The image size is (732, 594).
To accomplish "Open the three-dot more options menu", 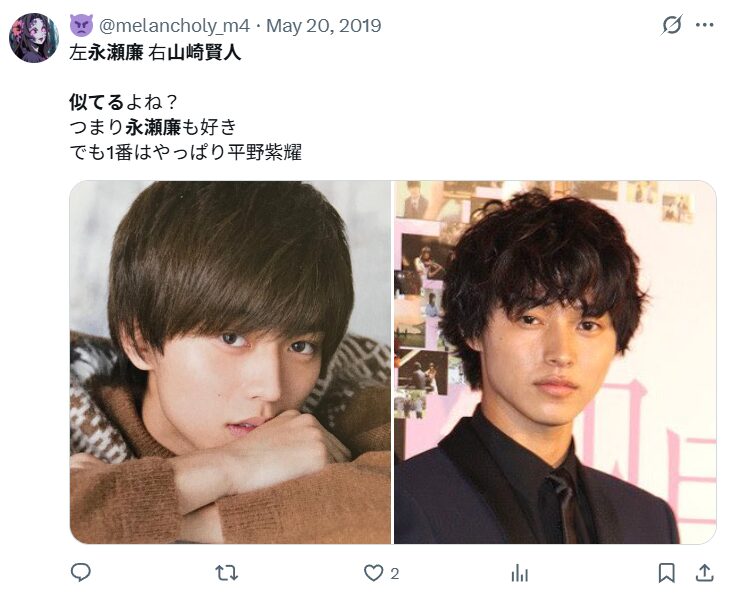I will coord(704,25).
